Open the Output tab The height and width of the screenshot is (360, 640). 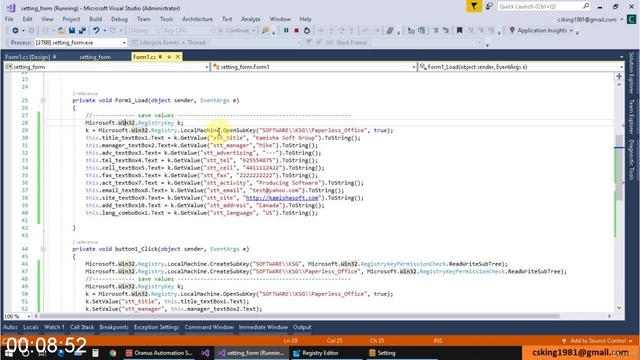(x=302, y=327)
